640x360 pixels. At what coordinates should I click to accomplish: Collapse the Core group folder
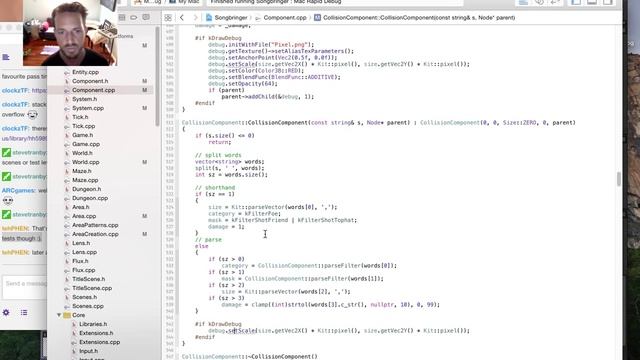(59, 315)
